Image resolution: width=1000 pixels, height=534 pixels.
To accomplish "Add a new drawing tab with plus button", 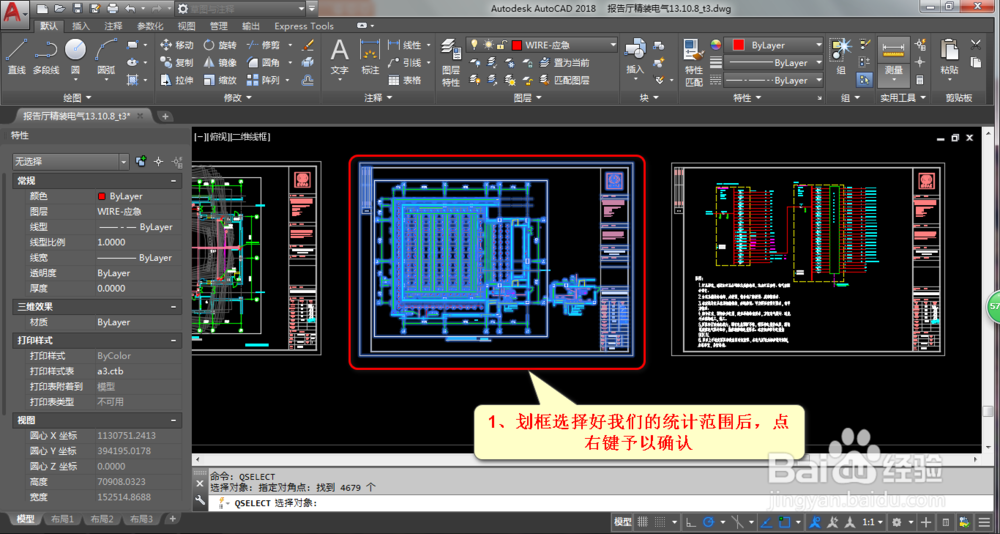I will [165, 116].
